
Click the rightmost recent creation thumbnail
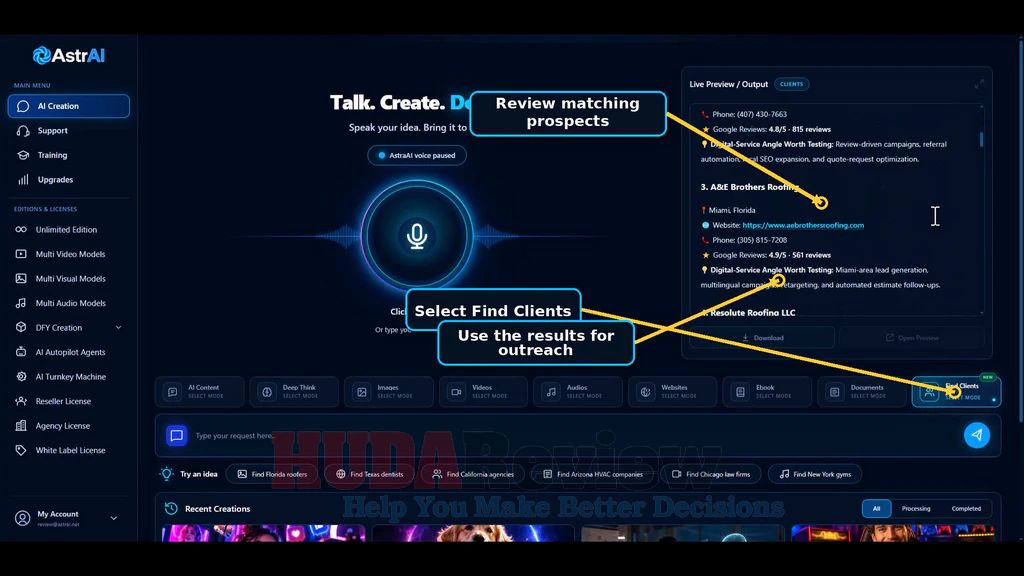coord(893,533)
